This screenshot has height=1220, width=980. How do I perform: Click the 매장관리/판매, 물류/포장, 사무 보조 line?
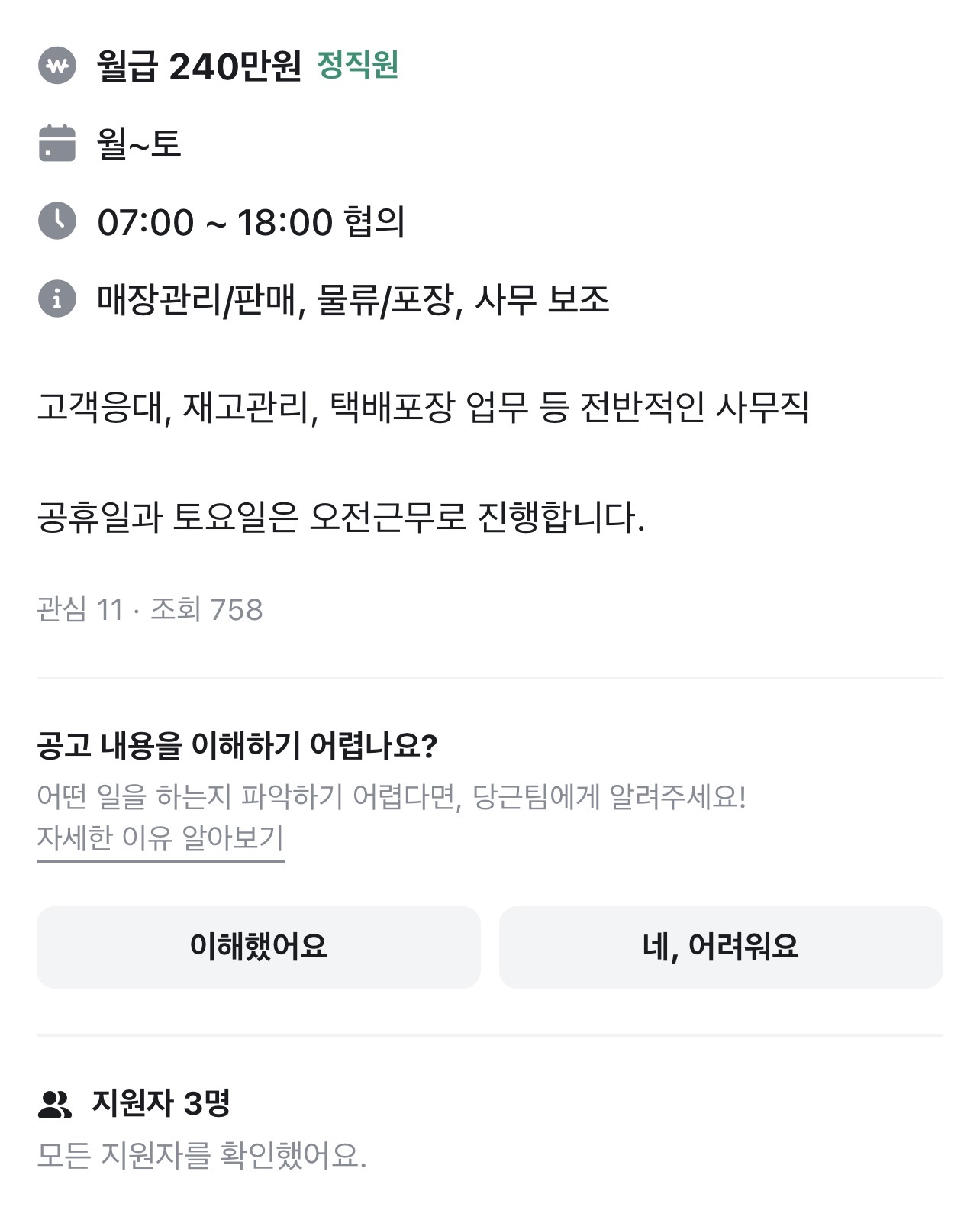(x=353, y=299)
